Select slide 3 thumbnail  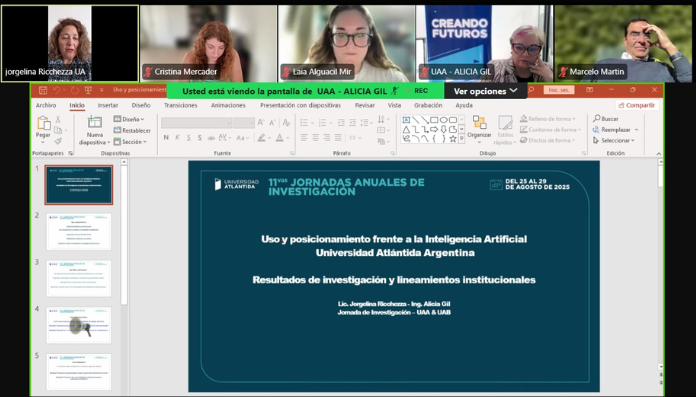coord(79,279)
